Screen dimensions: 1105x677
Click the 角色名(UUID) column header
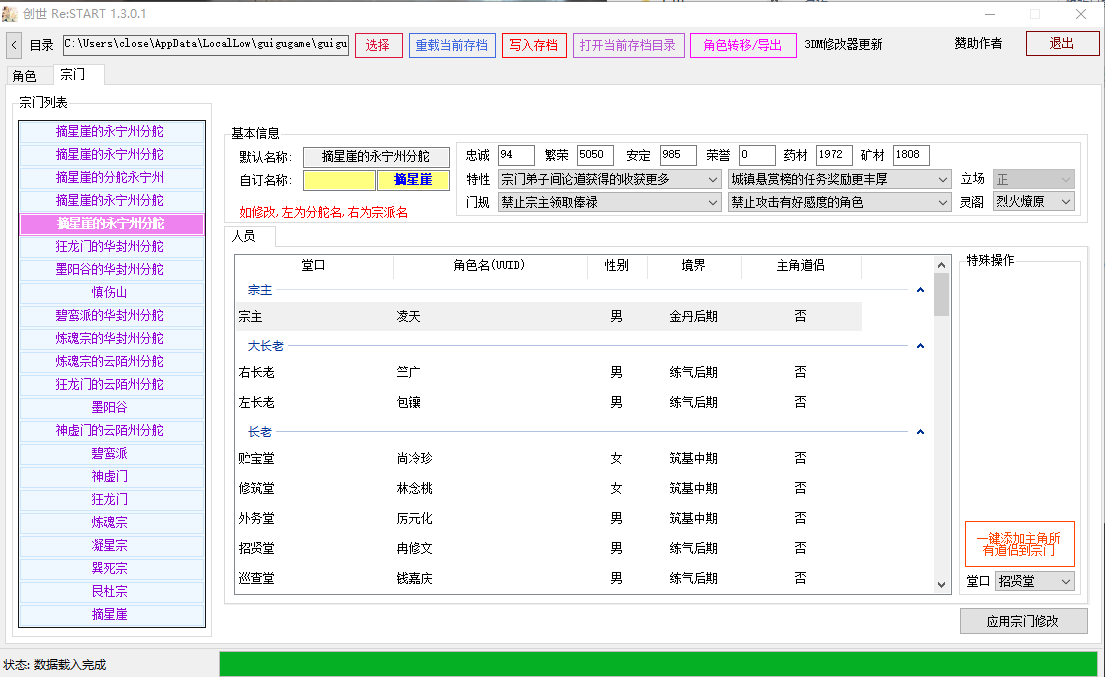(490, 266)
